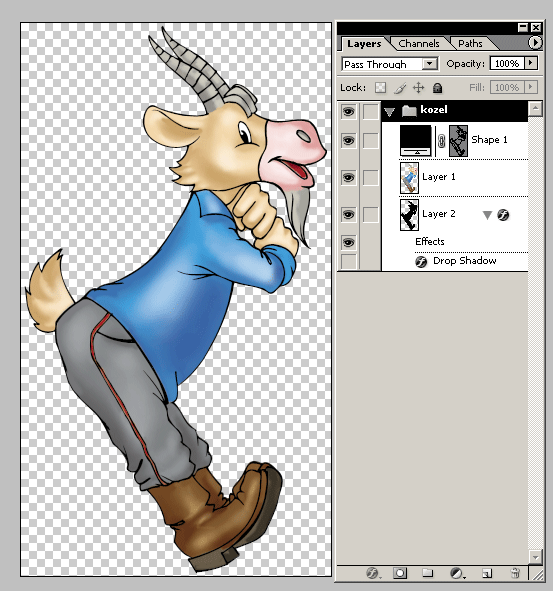Enable Lock transparent pixels
Screen dimensions: 553x591
(x=380, y=88)
